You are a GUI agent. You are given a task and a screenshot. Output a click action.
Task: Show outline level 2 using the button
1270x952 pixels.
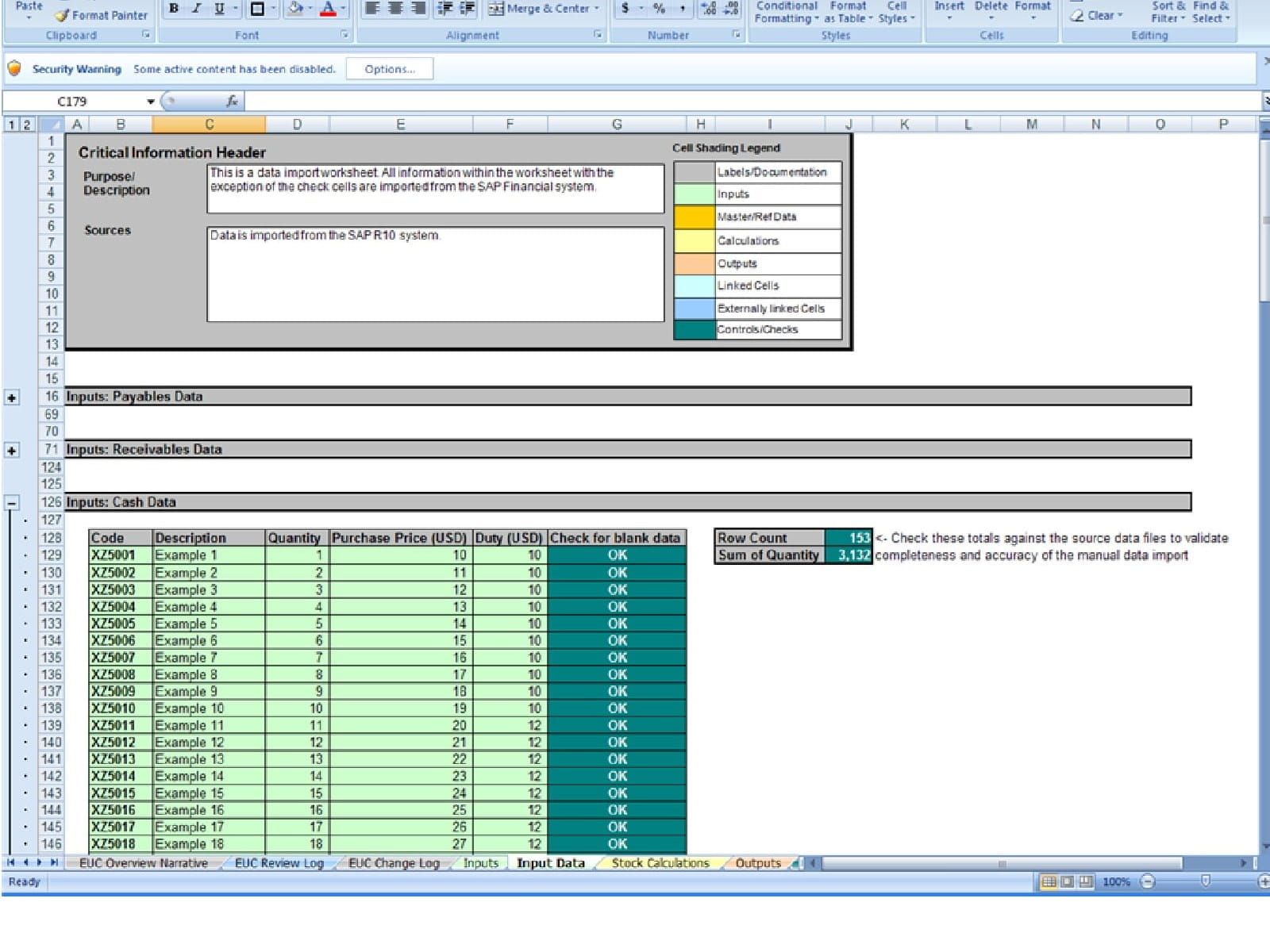pos(26,125)
